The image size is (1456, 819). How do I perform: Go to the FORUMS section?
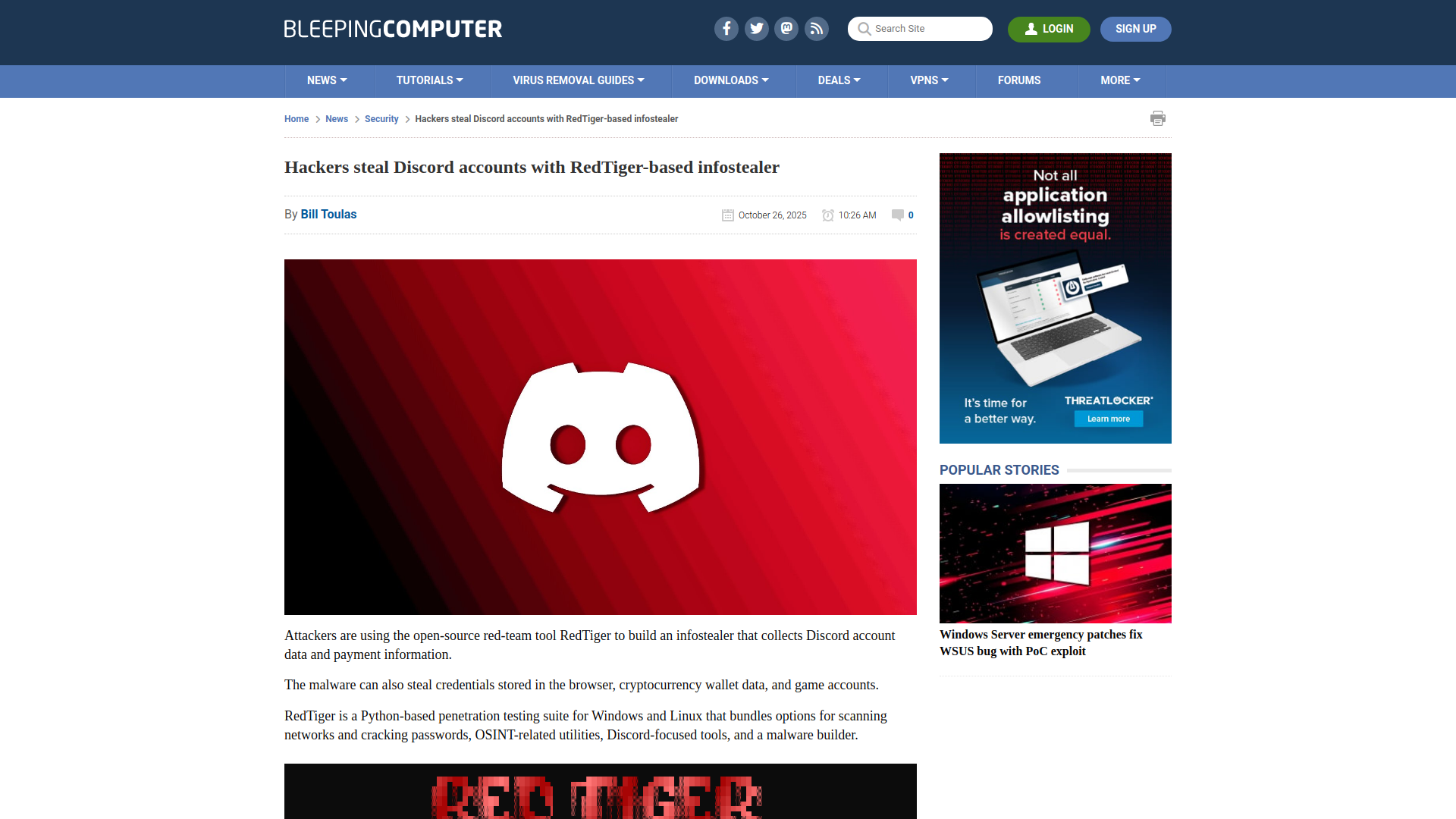point(1019,80)
